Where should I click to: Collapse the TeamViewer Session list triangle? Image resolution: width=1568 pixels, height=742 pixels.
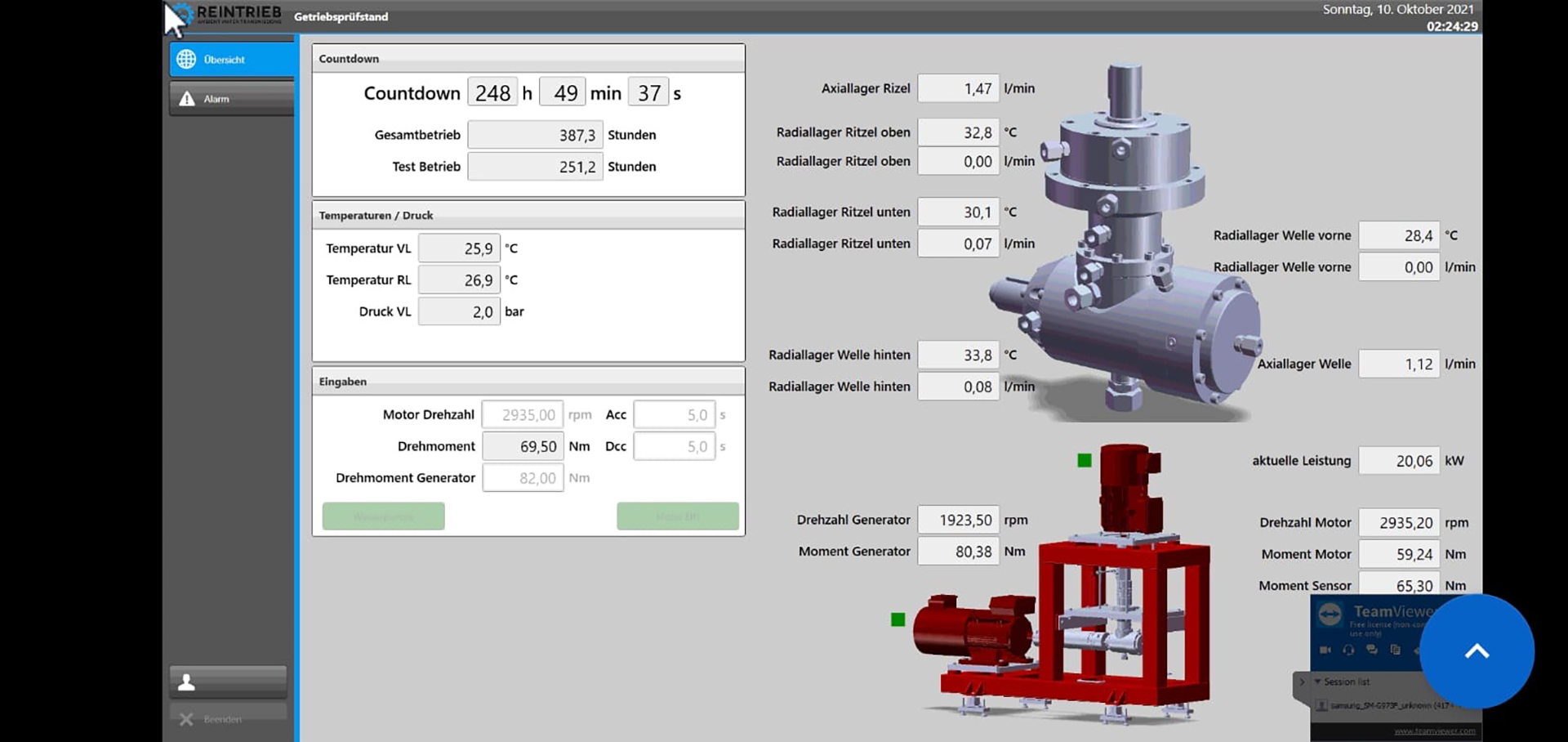pos(1317,682)
